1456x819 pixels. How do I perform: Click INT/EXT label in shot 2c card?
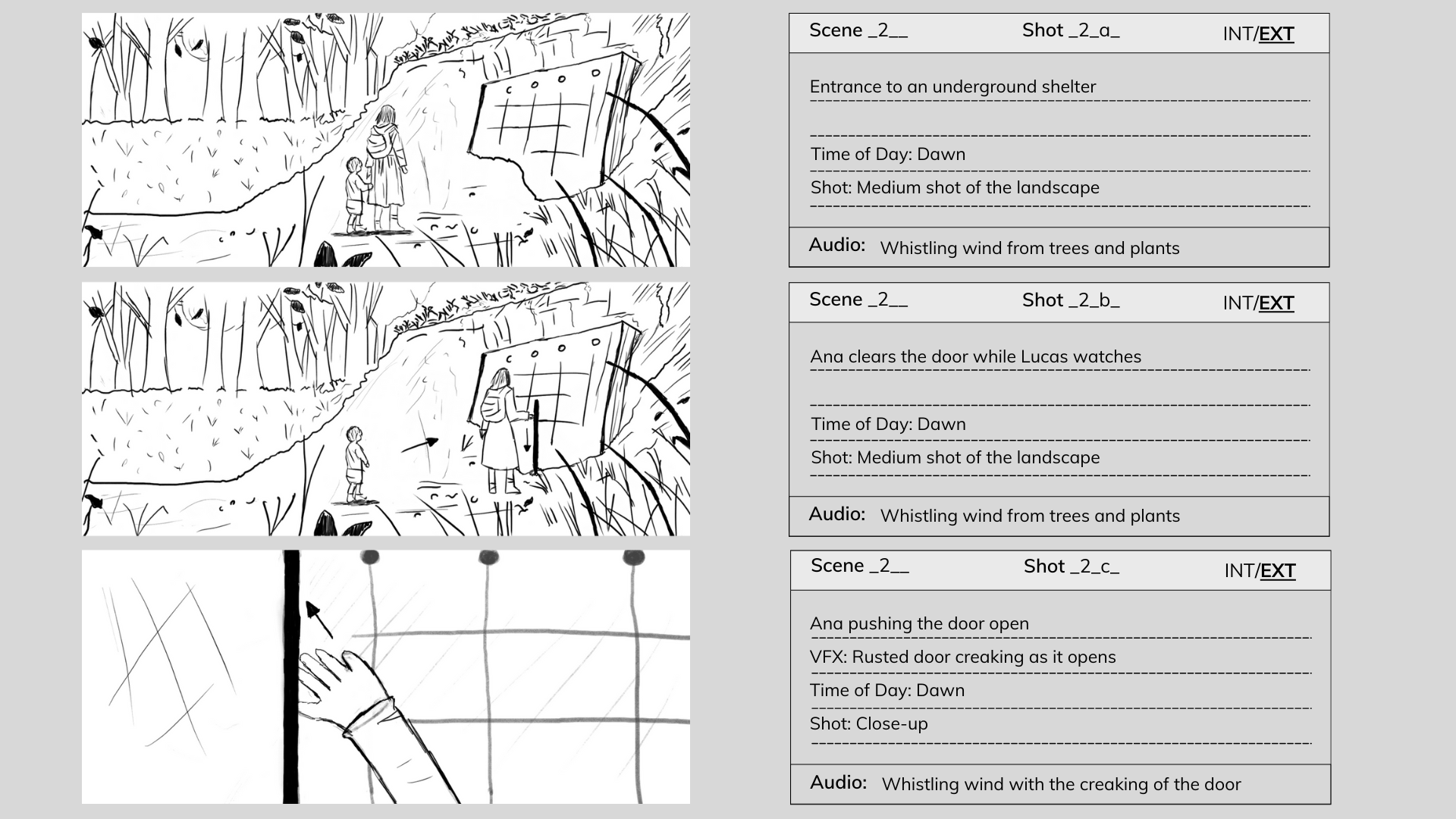coord(1260,571)
